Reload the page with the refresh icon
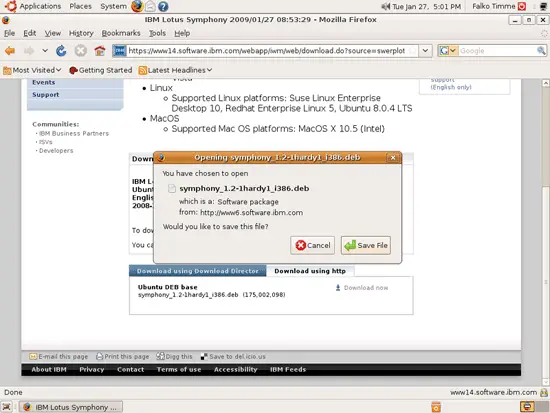 coord(61,51)
